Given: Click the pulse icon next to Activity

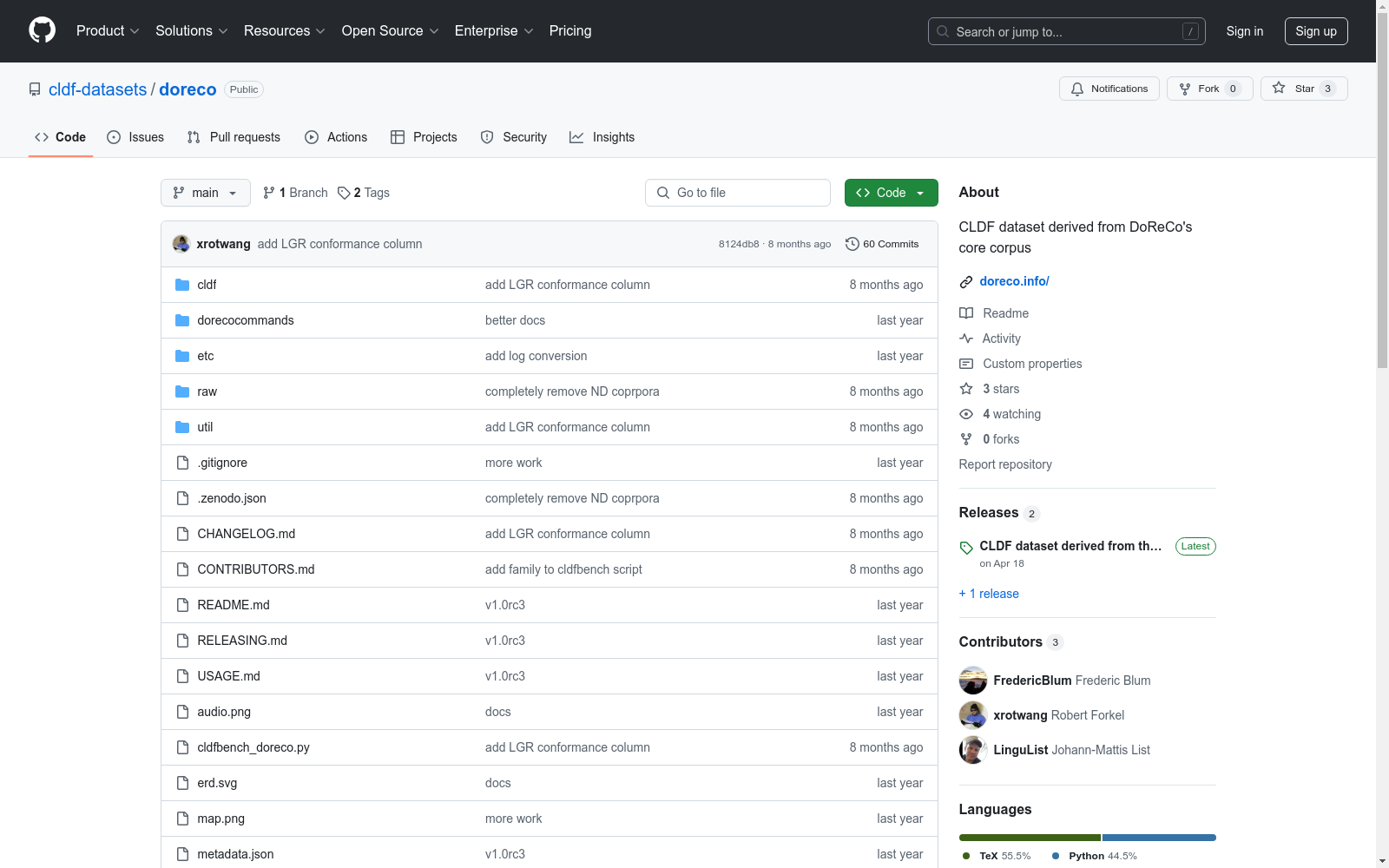Looking at the screenshot, I should [966, 339].
